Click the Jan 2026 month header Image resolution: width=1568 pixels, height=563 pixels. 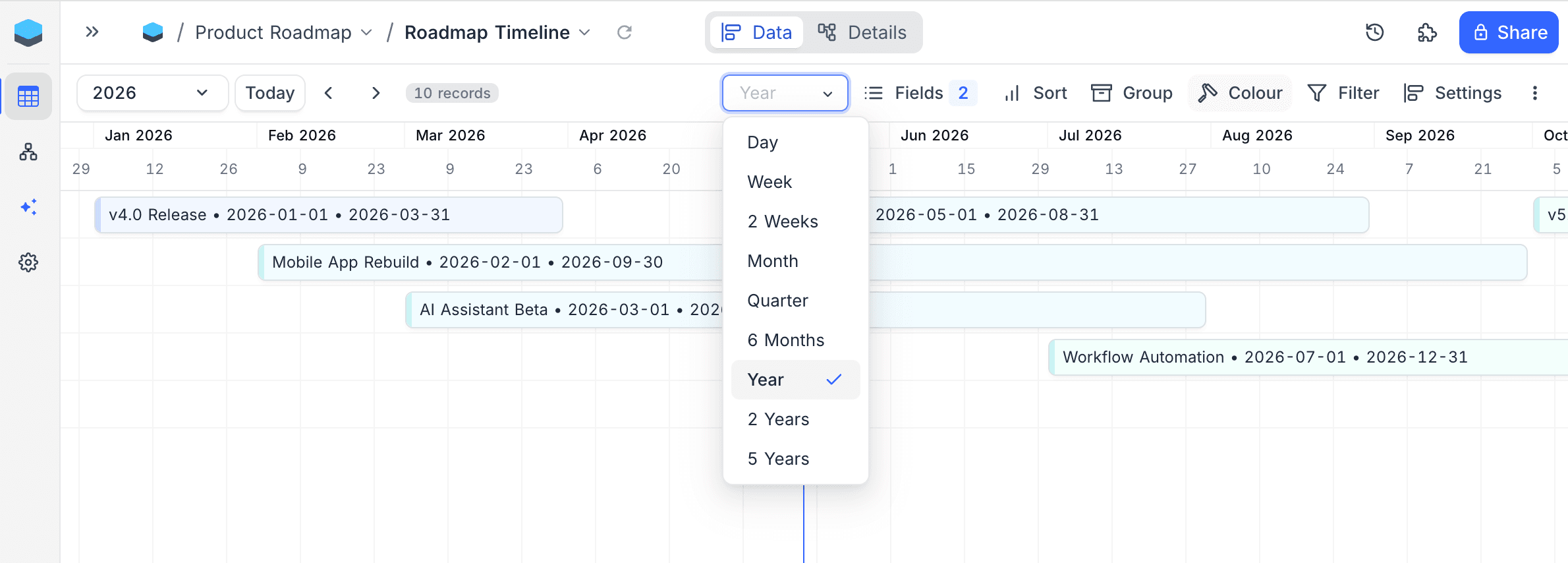click(138, 135)
